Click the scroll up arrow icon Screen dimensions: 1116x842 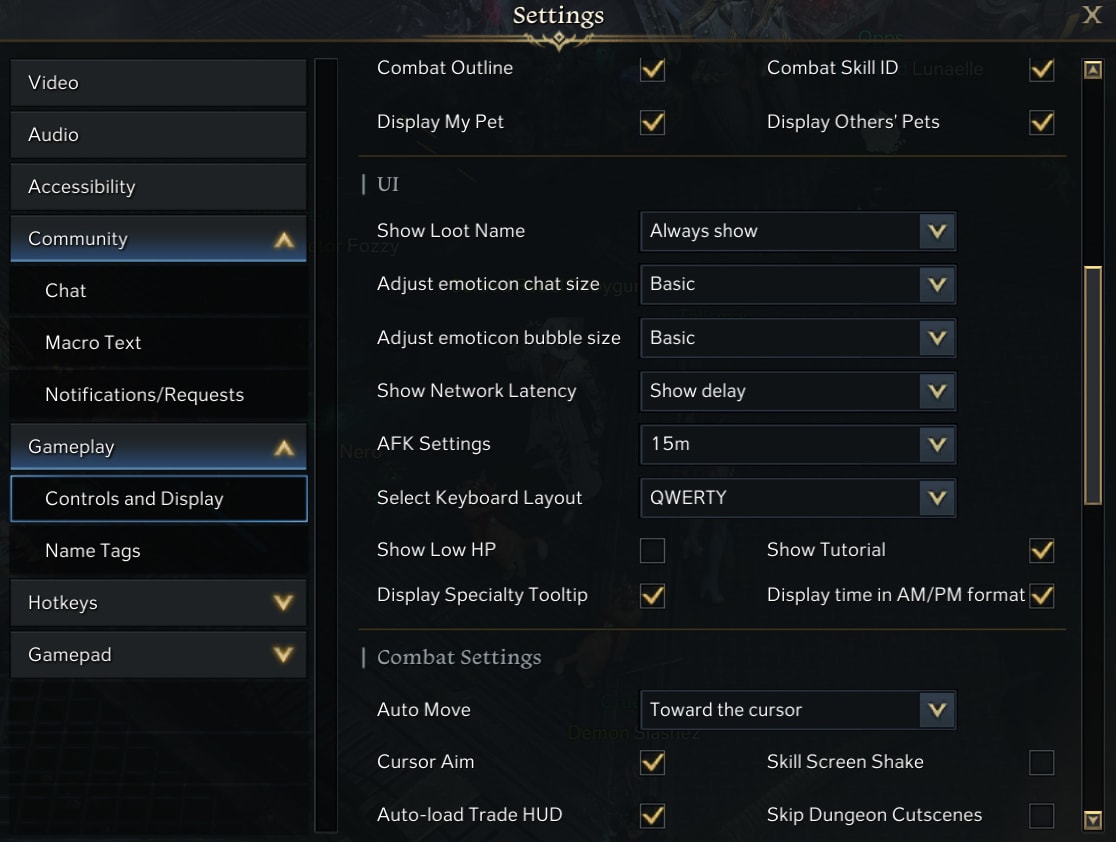click(1093, 70)
